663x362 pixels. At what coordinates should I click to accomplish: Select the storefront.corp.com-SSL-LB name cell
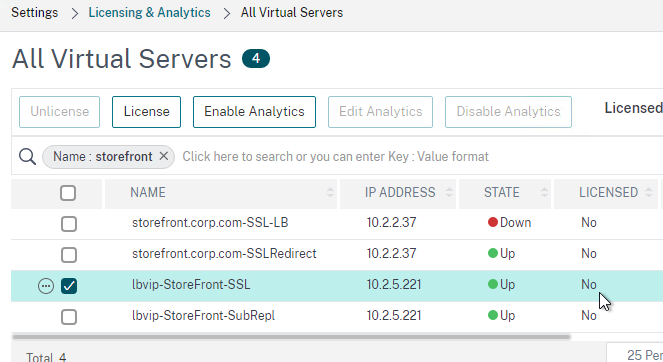tap(210, 222)
